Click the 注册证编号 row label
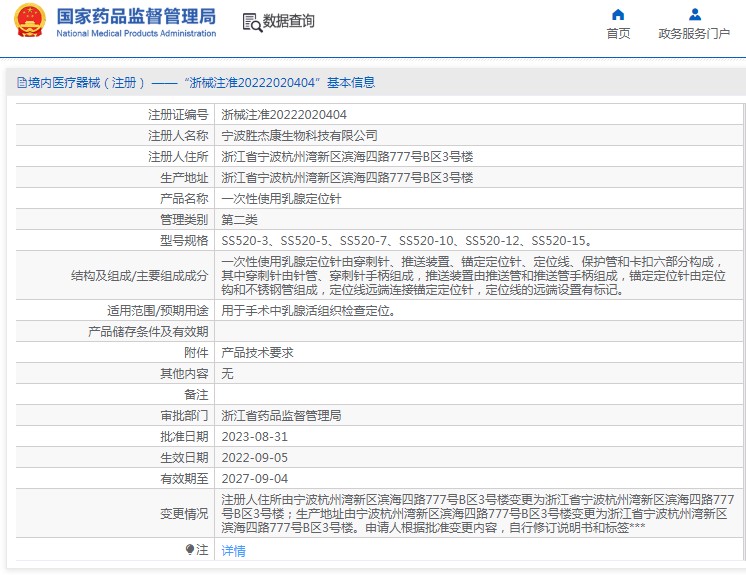The height and width of the screenshot is (575, 746). click(x=178, y=115)
